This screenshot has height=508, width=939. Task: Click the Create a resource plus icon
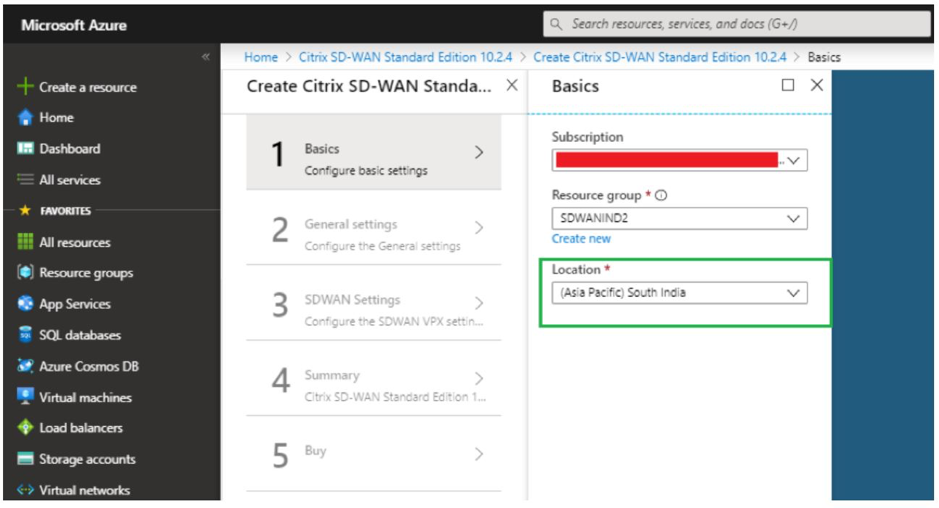coord(25,86)
